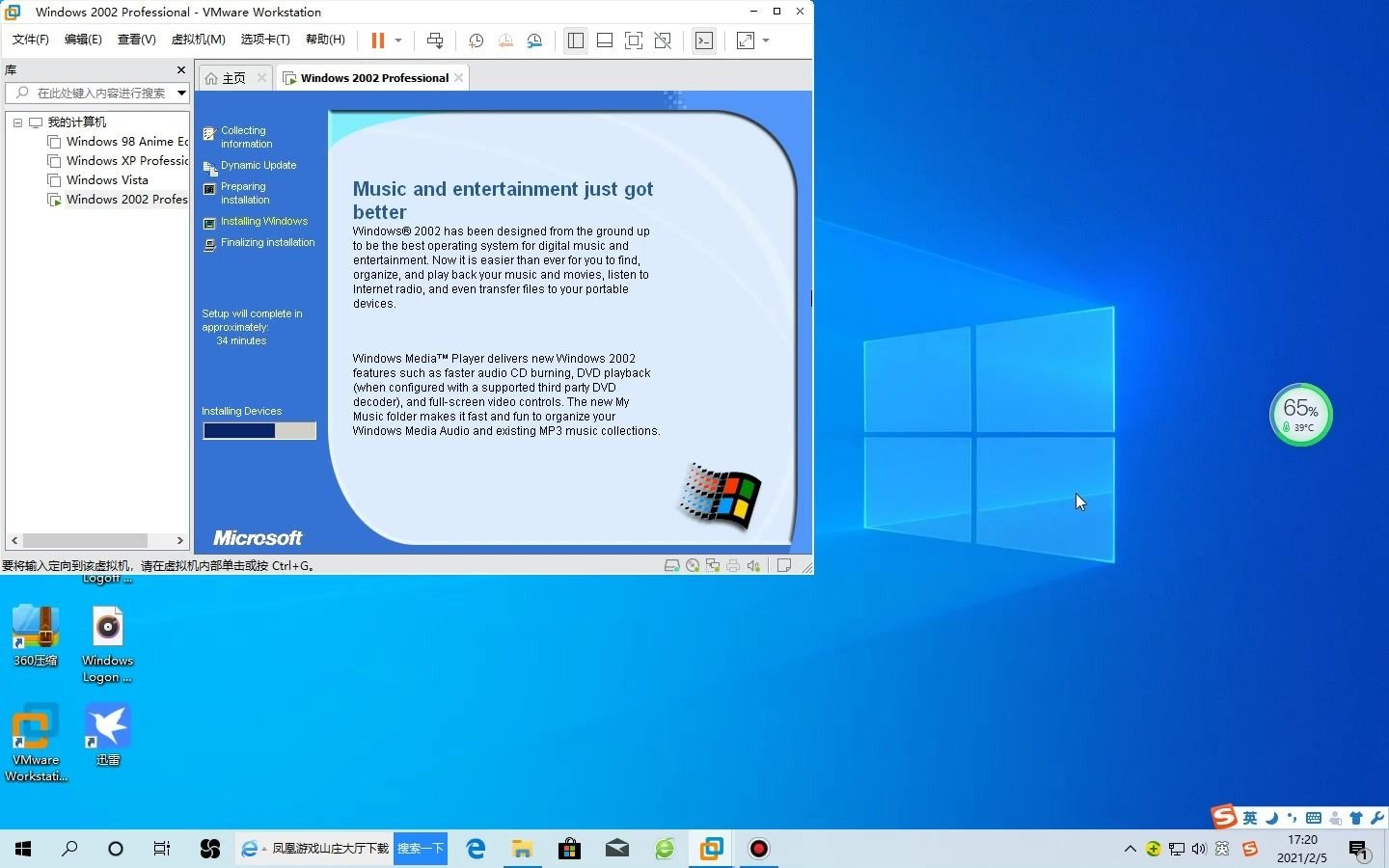
Task: Collapse the 我的计算机 tree node
Action: click(x=17, y=122)
